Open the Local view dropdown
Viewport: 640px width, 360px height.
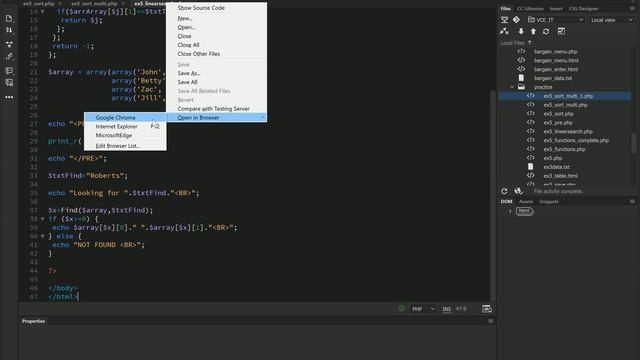coord(611,20)
